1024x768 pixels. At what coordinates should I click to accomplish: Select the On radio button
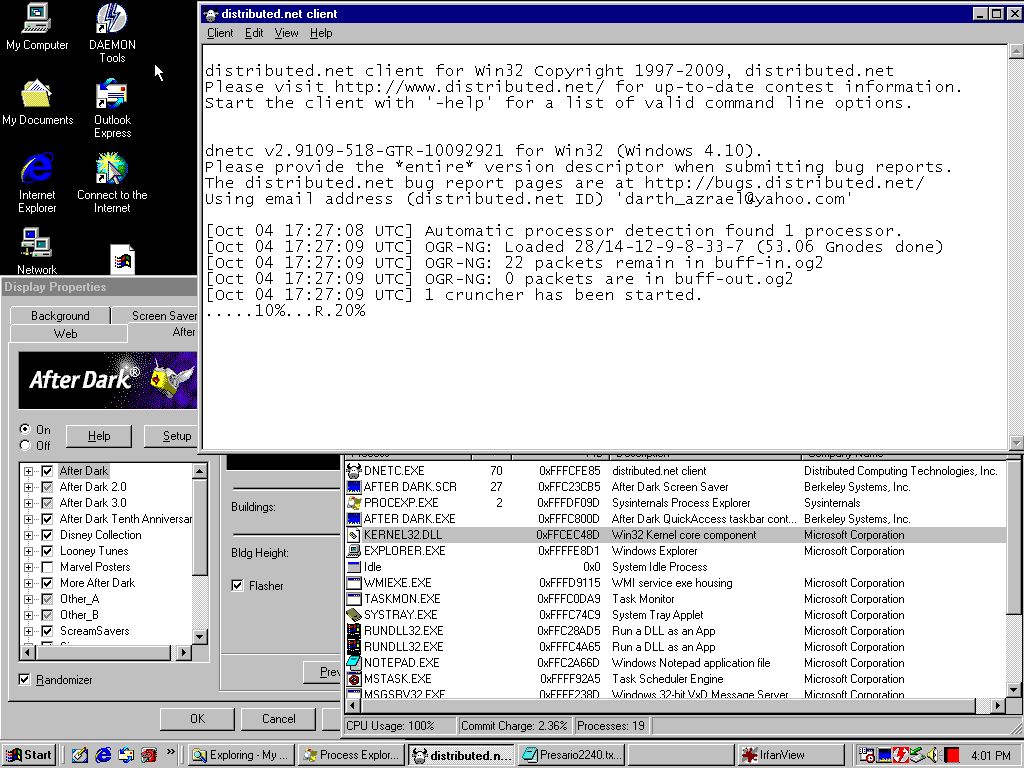[25, 429]
